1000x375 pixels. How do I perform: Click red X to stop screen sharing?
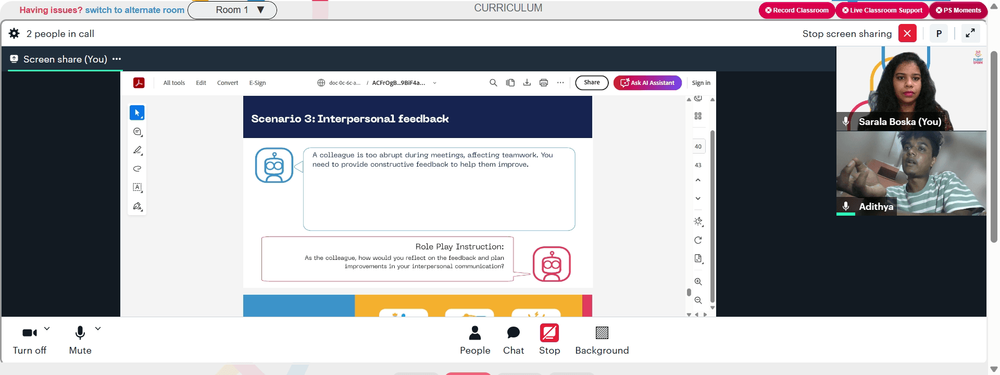(x=907, y=34)
